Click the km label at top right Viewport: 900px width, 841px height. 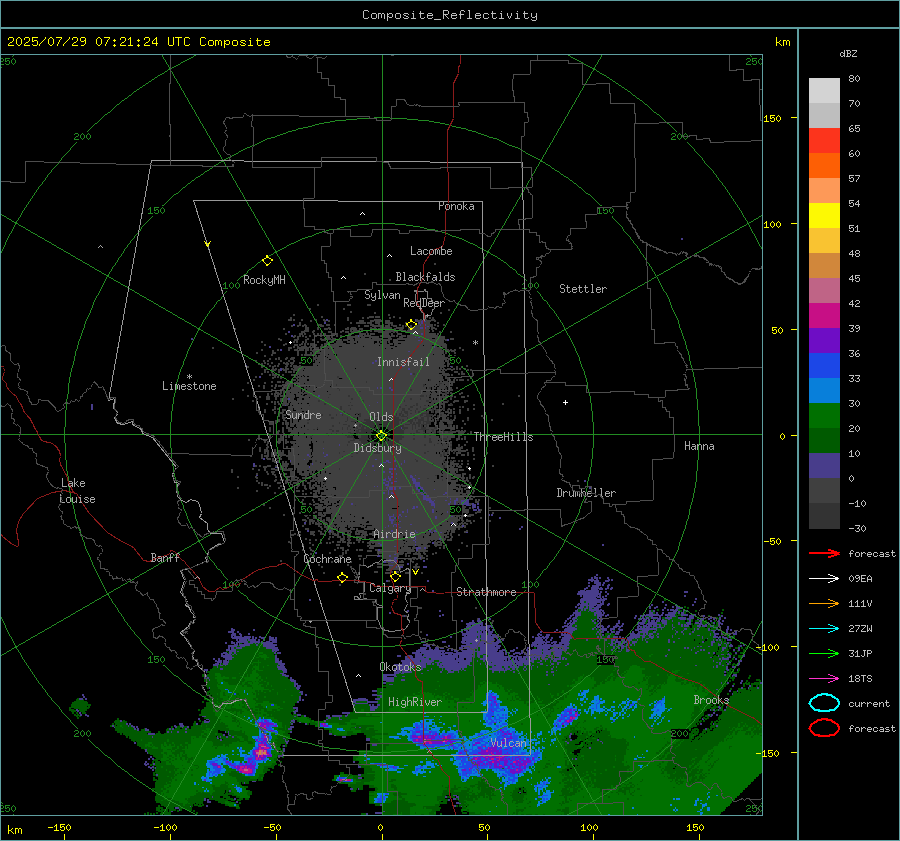pos(782,42)
